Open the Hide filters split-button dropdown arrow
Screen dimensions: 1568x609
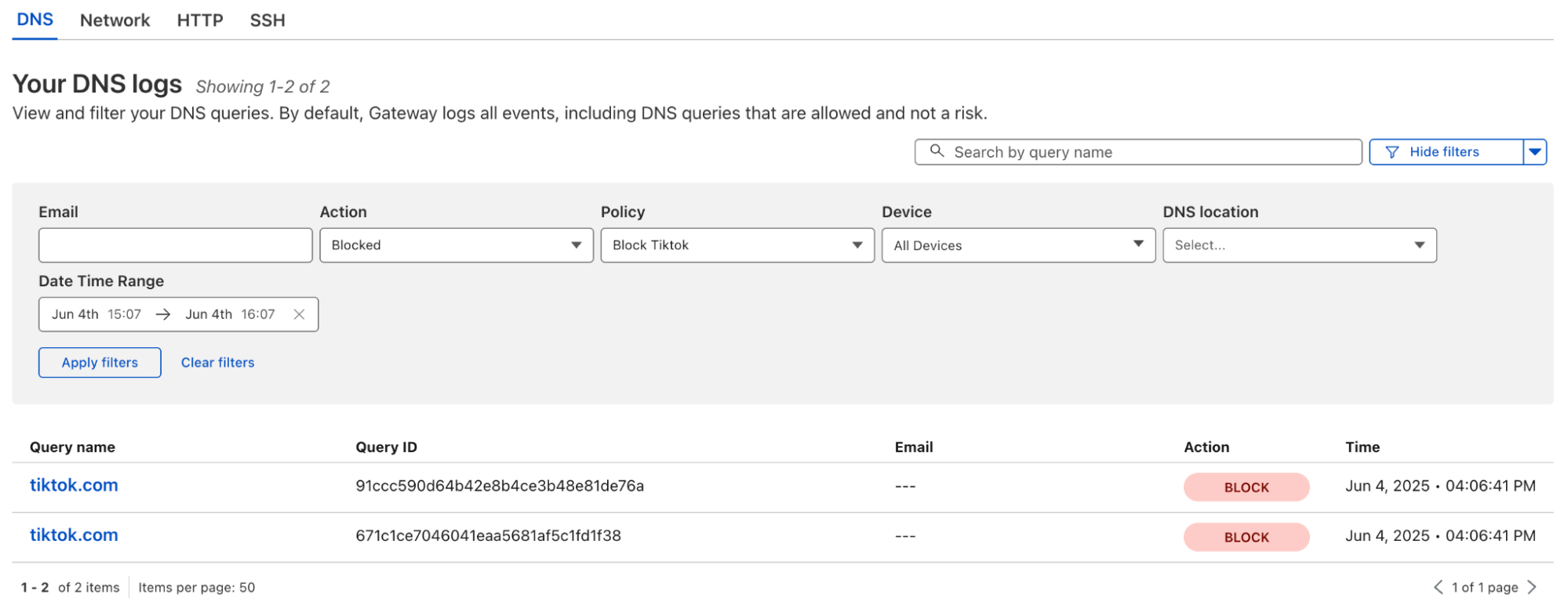point(1535,152)
